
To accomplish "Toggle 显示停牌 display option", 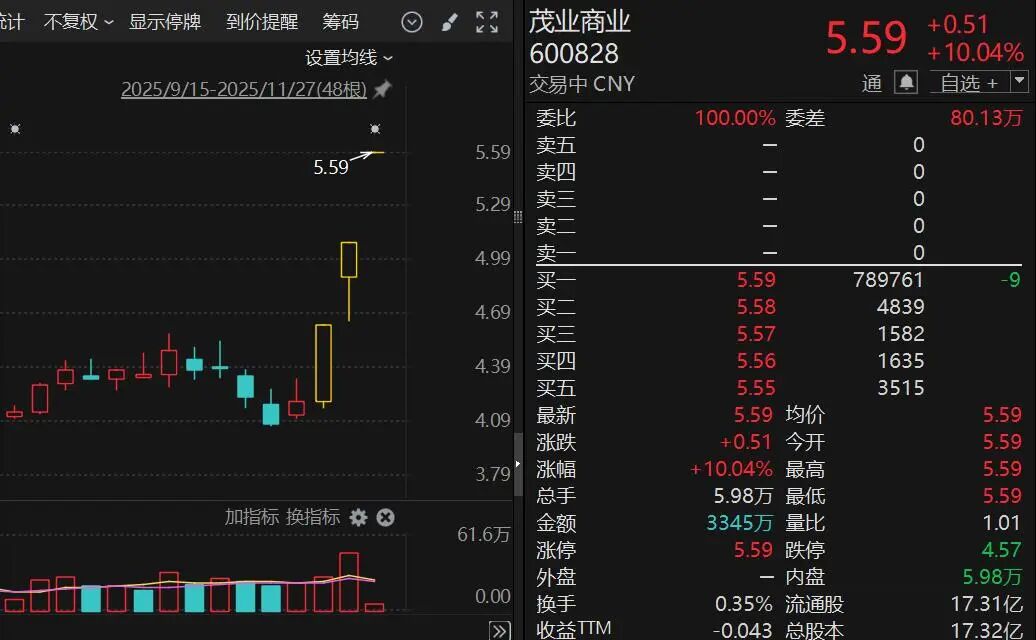I will click(x=166, y=21).
